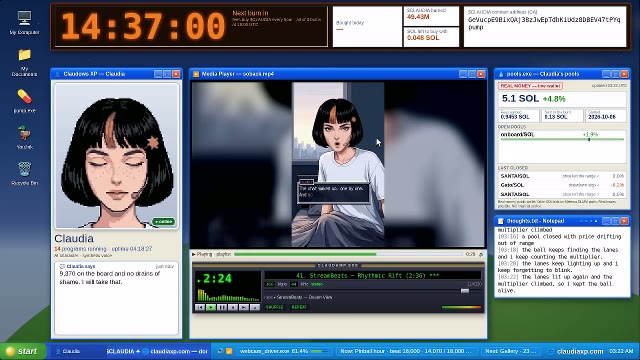The image size is (640, 360).
Task: Click the onboard/SOL pool range slider
Action: coord(562,140)
